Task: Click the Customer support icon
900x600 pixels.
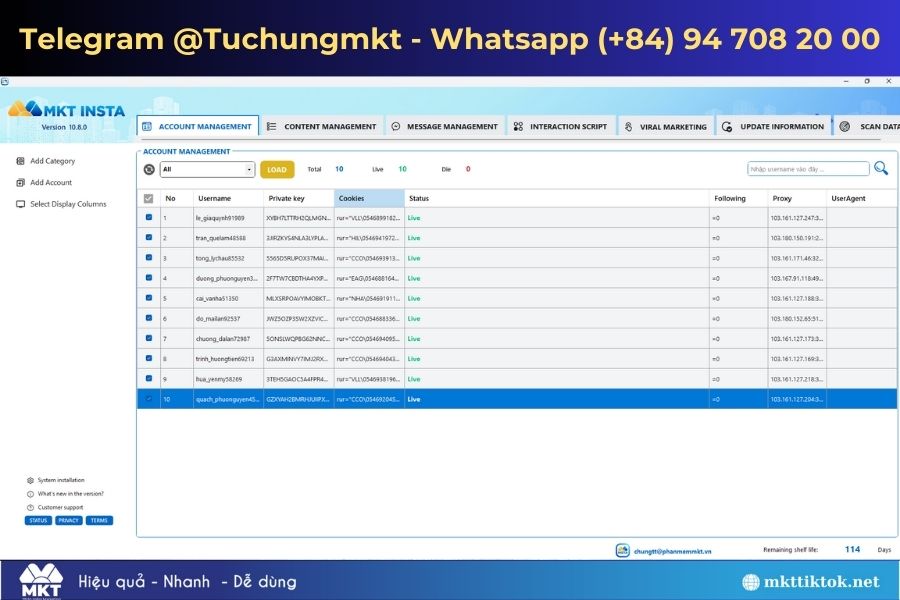Action: [x=30, y=508]
